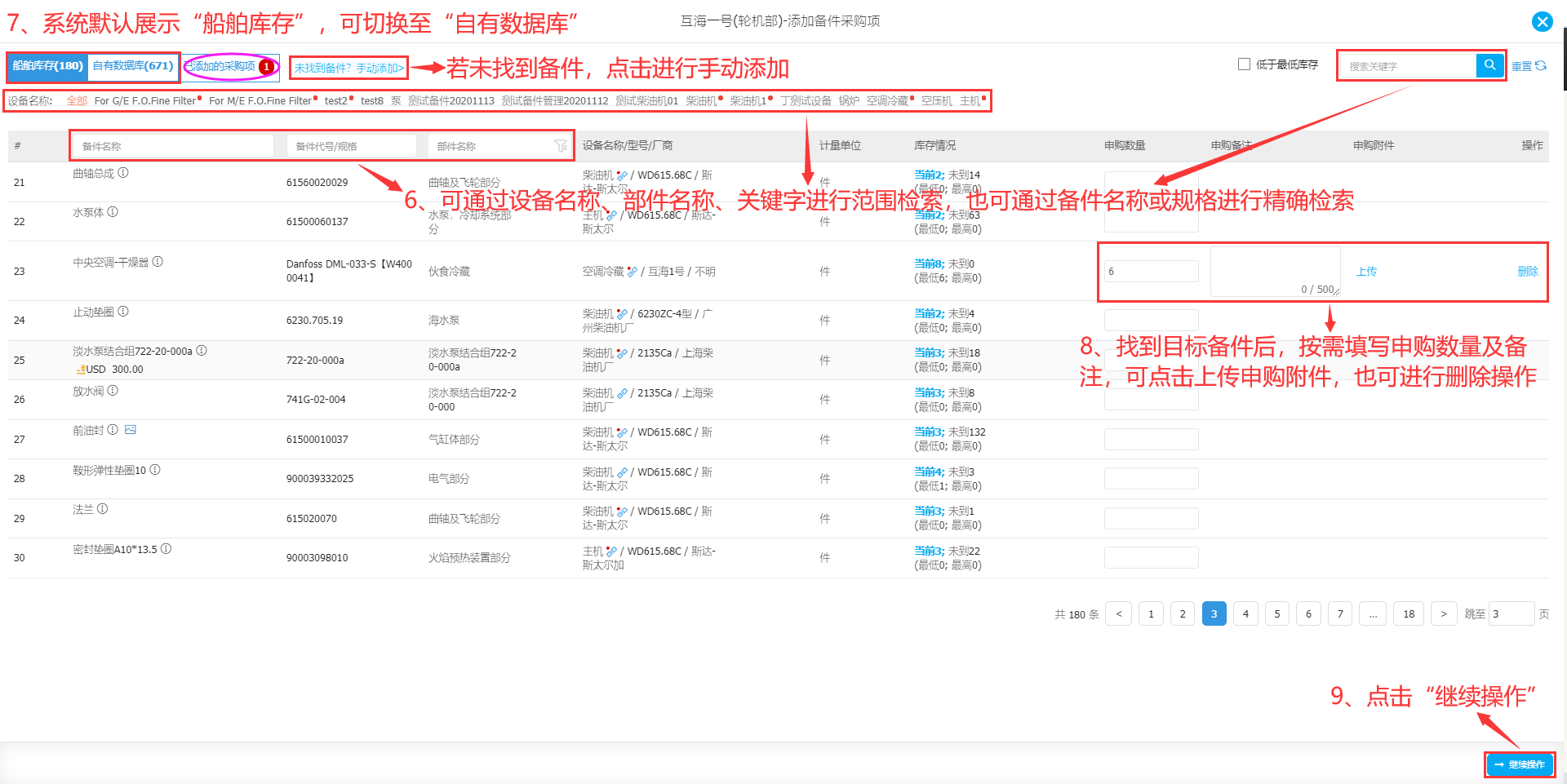Filter equipment by test2
The image size is (1567, 784).
336,101
